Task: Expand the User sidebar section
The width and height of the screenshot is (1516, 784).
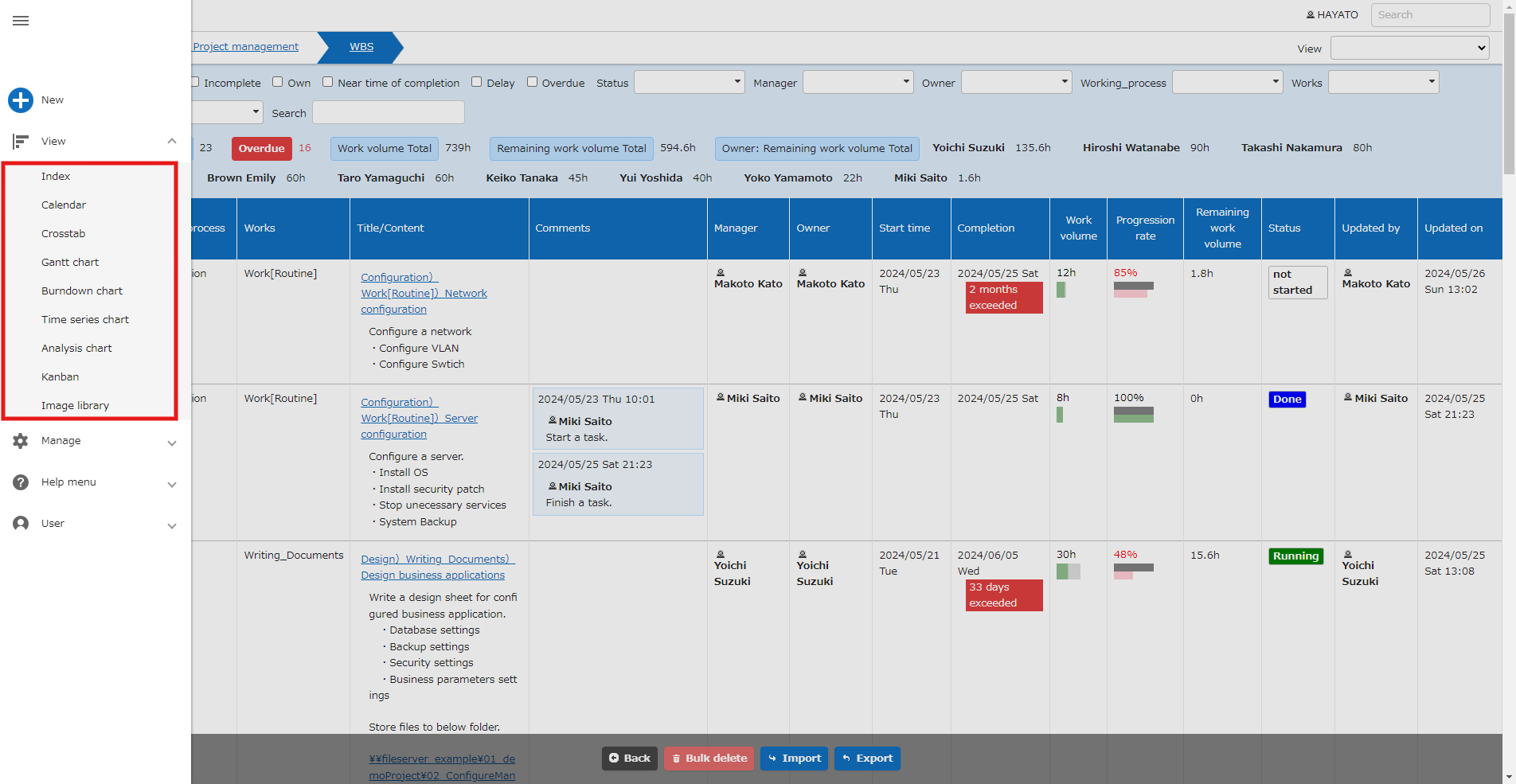Action: 172,525
